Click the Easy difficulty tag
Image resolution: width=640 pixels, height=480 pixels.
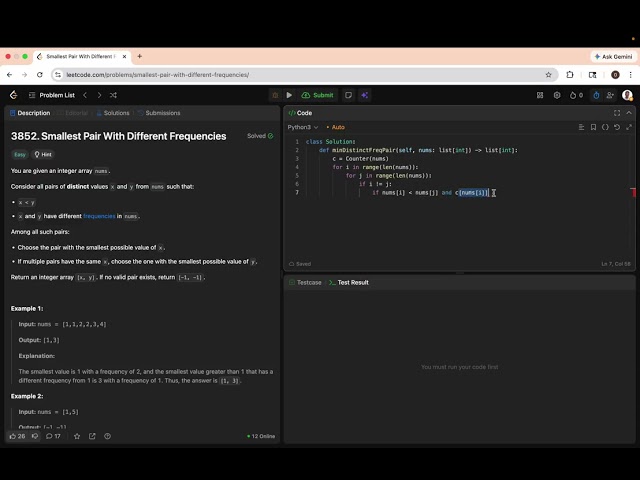coord(20,154)
